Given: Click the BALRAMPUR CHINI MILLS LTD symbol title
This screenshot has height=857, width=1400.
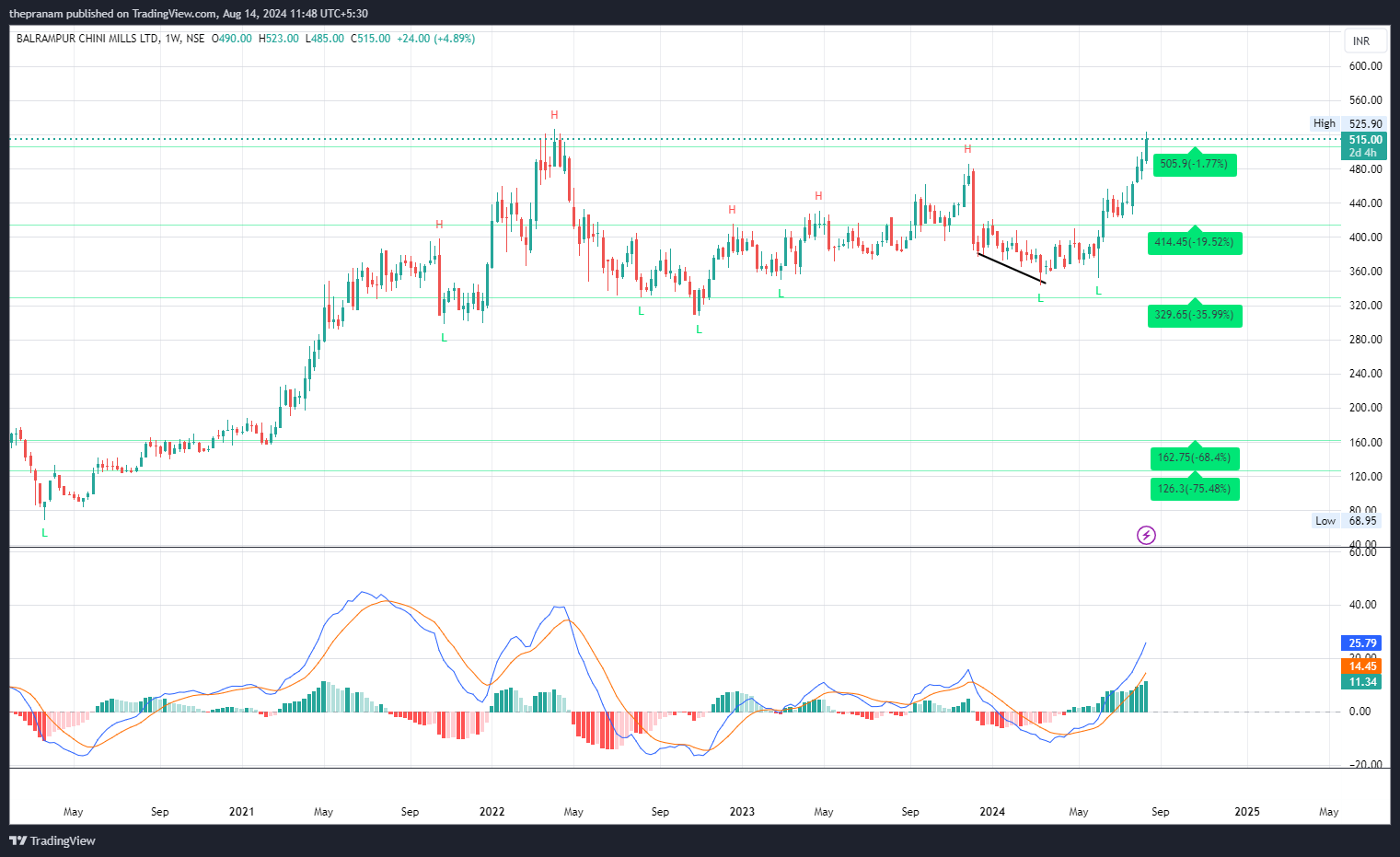Looking at the screenshot, I should click(x=87, y=39).
